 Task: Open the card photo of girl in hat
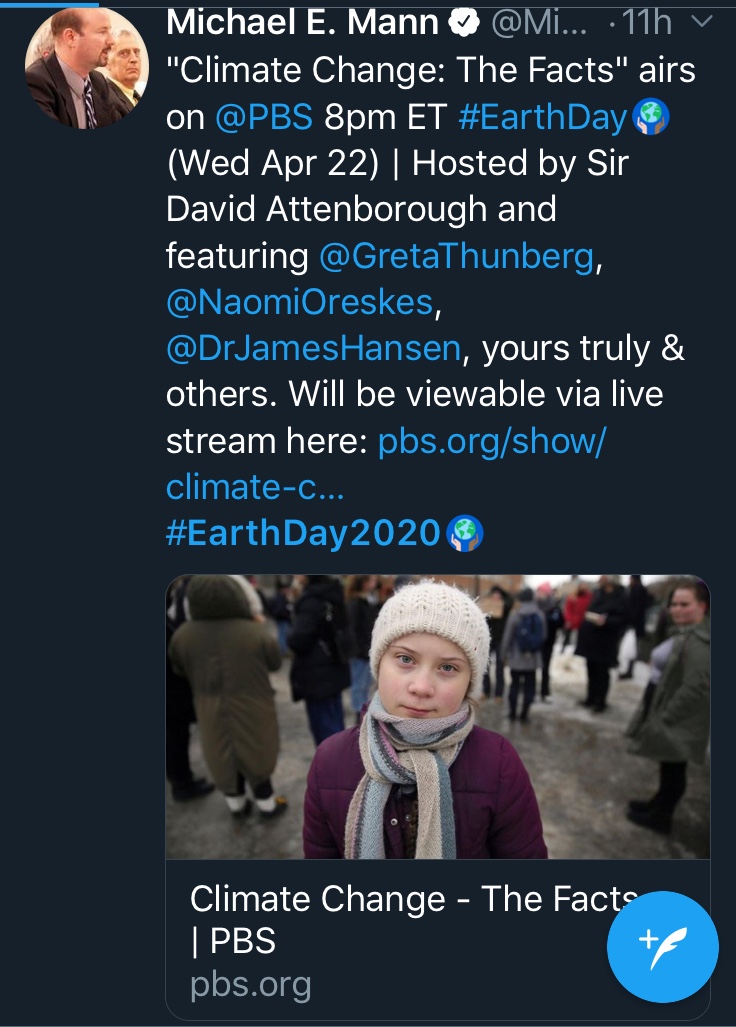437,716
